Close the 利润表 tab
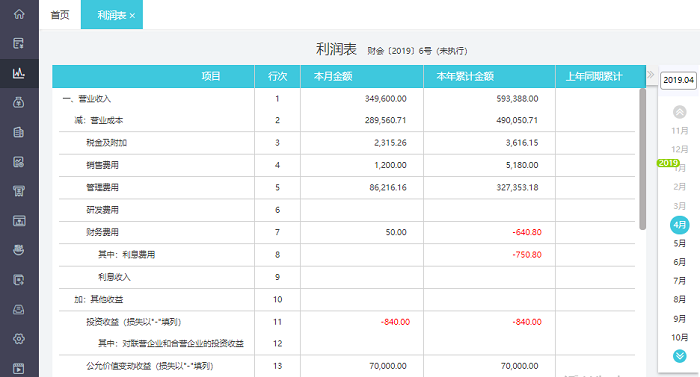 tap(132, 16)
